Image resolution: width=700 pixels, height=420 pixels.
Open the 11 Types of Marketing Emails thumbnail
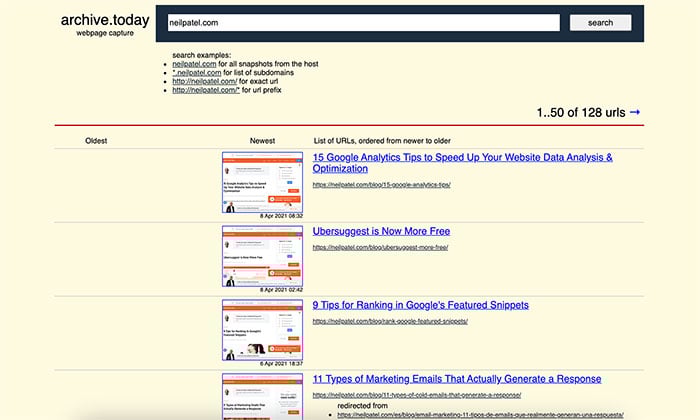[x=262, y=397]
